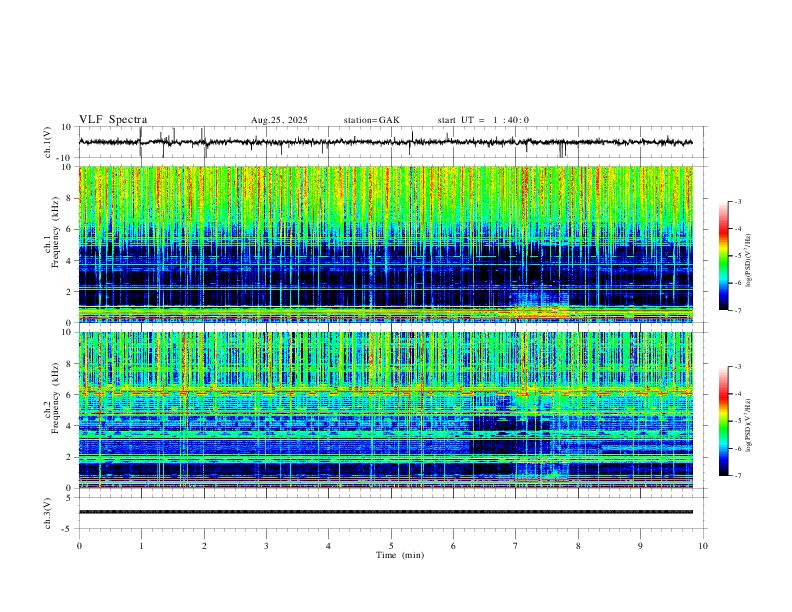Click time axis tick label '0'
This screenshot has width=792, height=612.
79,546
